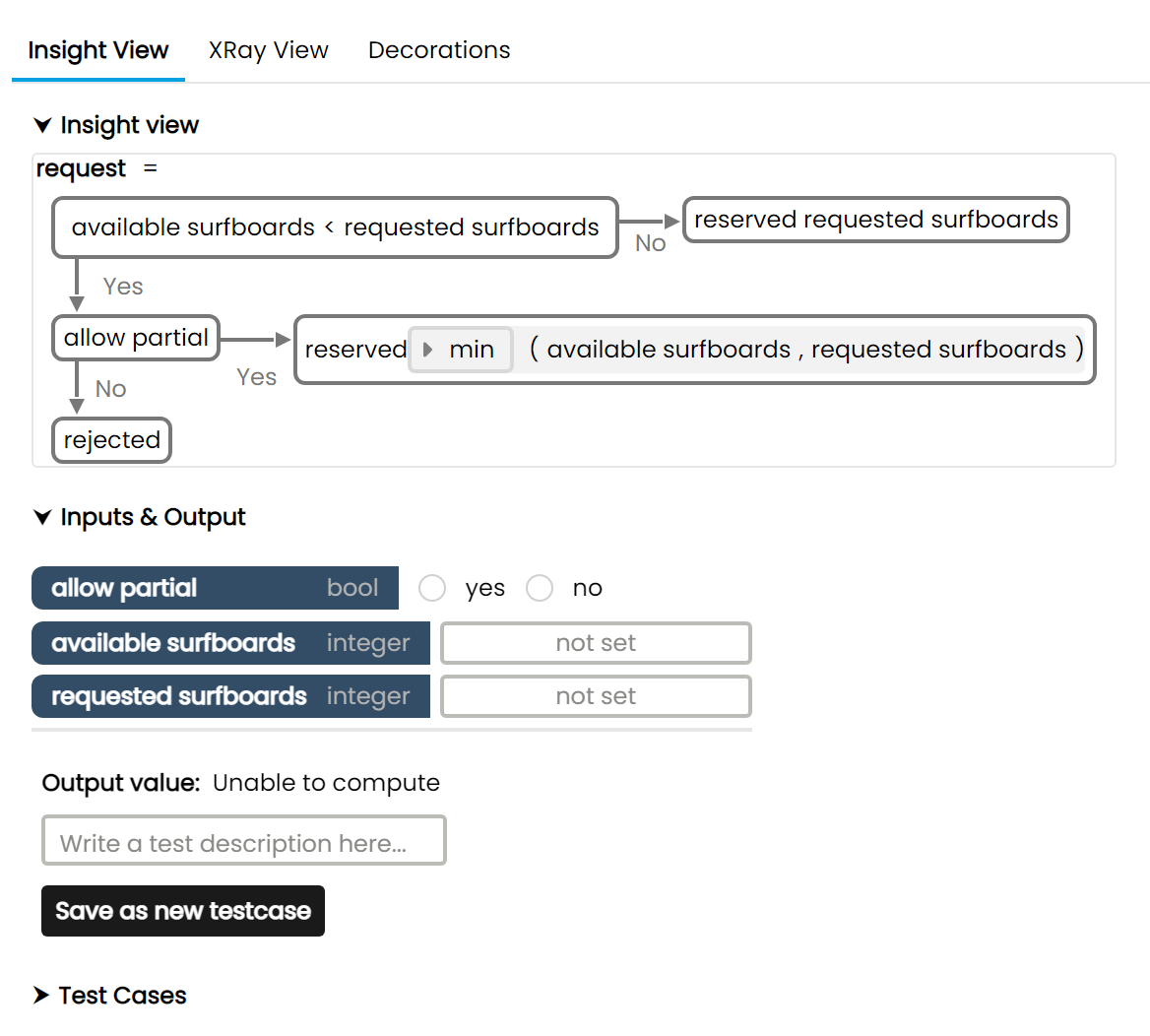Open the Decorations tab
The height and width of the screenshot is (1036, 1150).
[439, 50]
